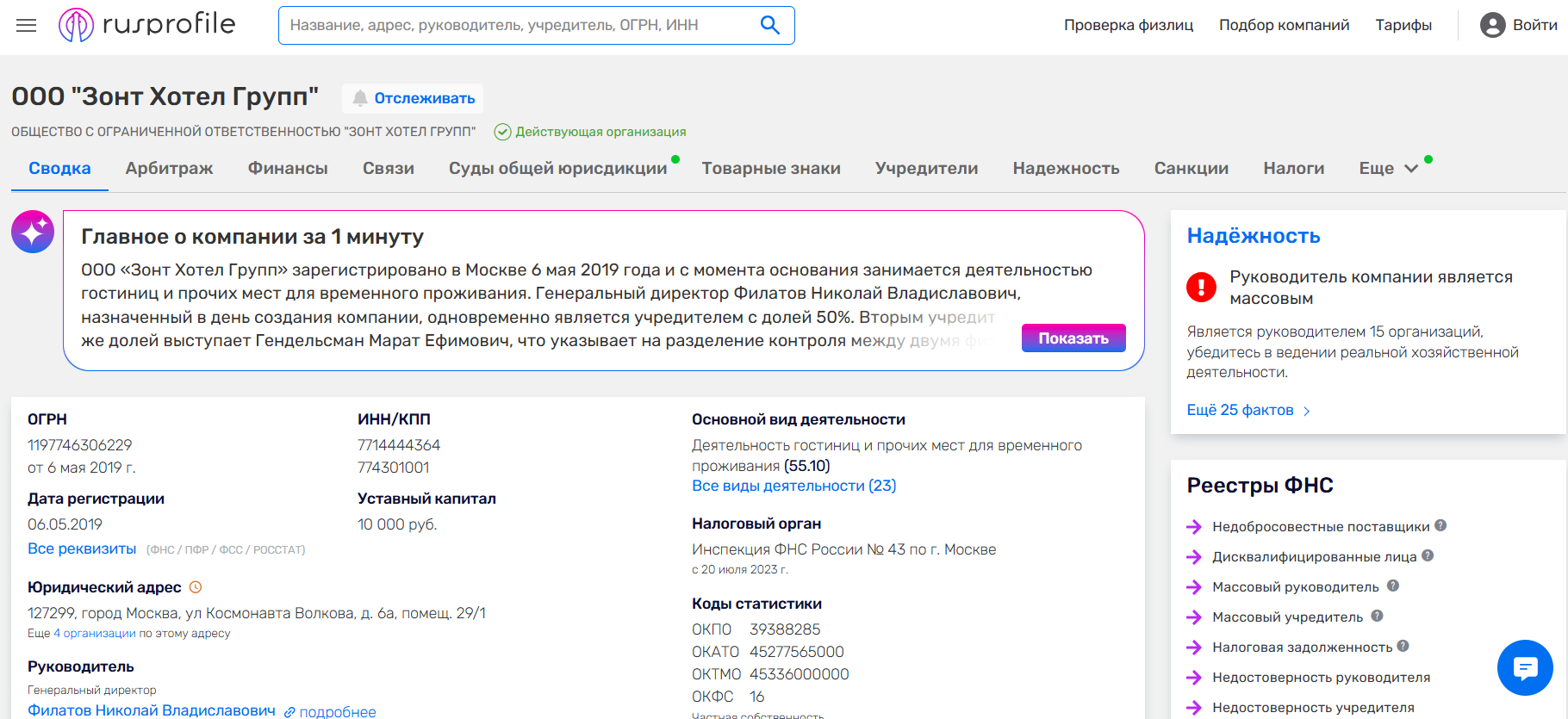The width and height of the screenshot is (1568, 719).
Task: Click the bell icon in Отслеживать
Action: tap(360, 98)
